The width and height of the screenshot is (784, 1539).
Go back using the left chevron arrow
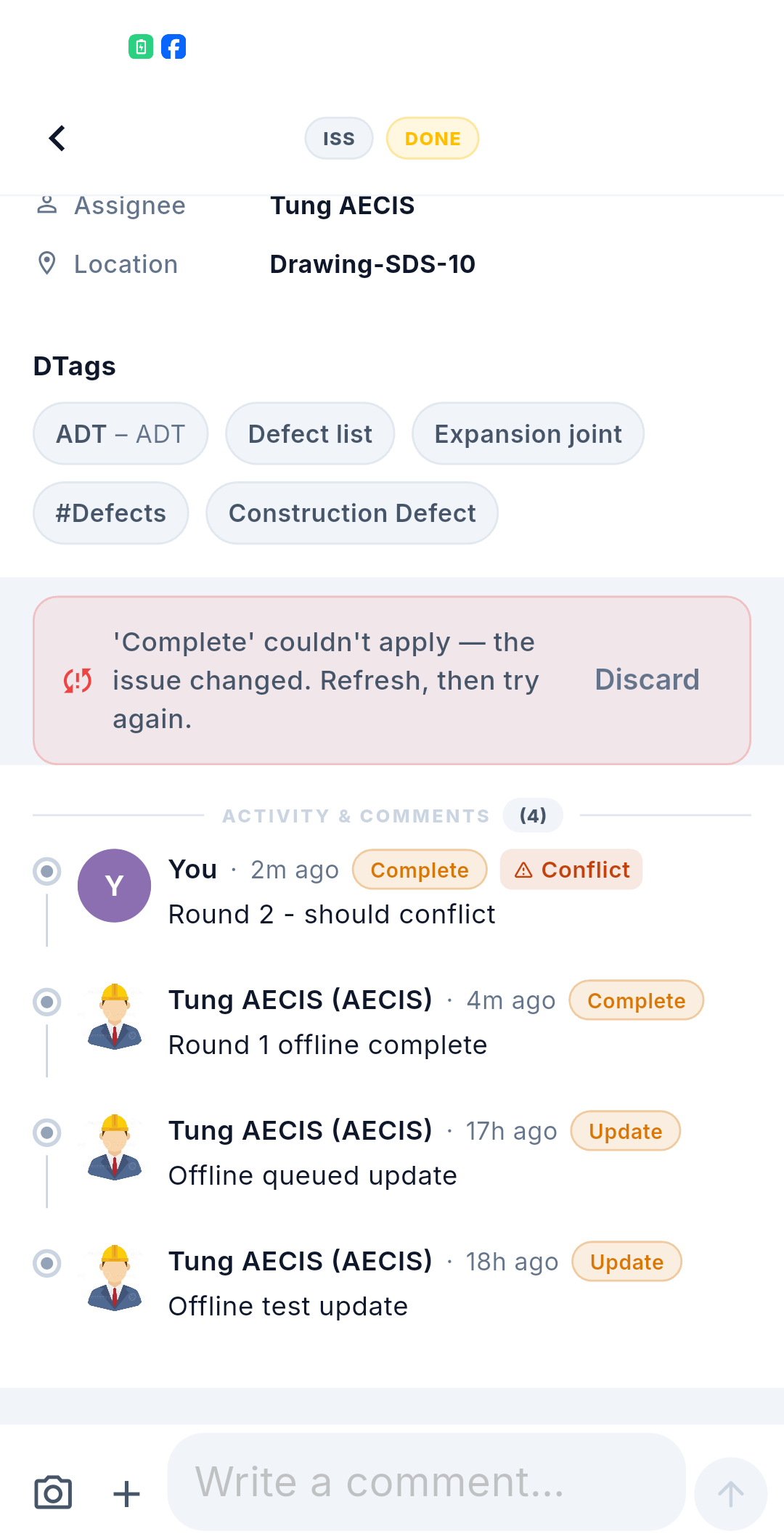pos(57,138)
